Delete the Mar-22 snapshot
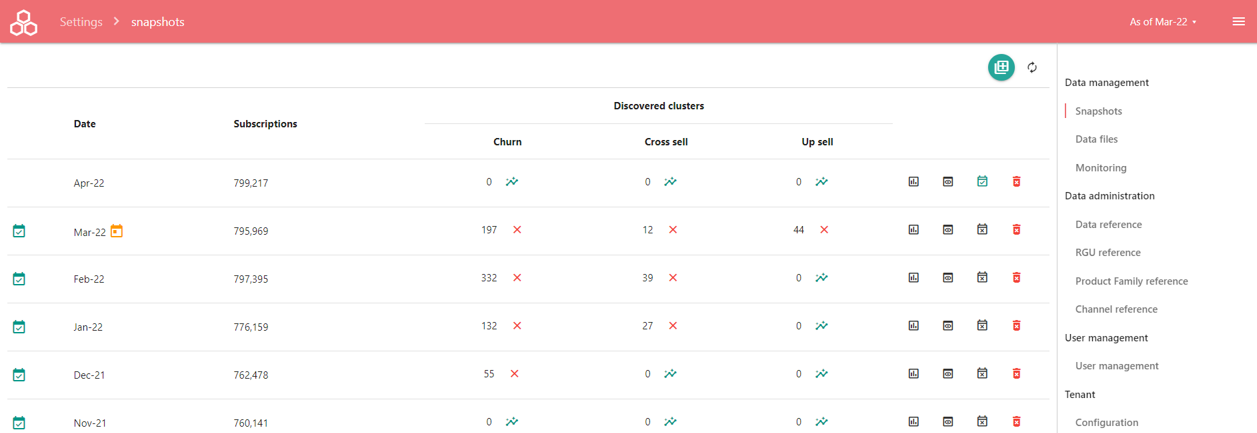Screen dimensions: 1257x433 tap(1016, 230)
